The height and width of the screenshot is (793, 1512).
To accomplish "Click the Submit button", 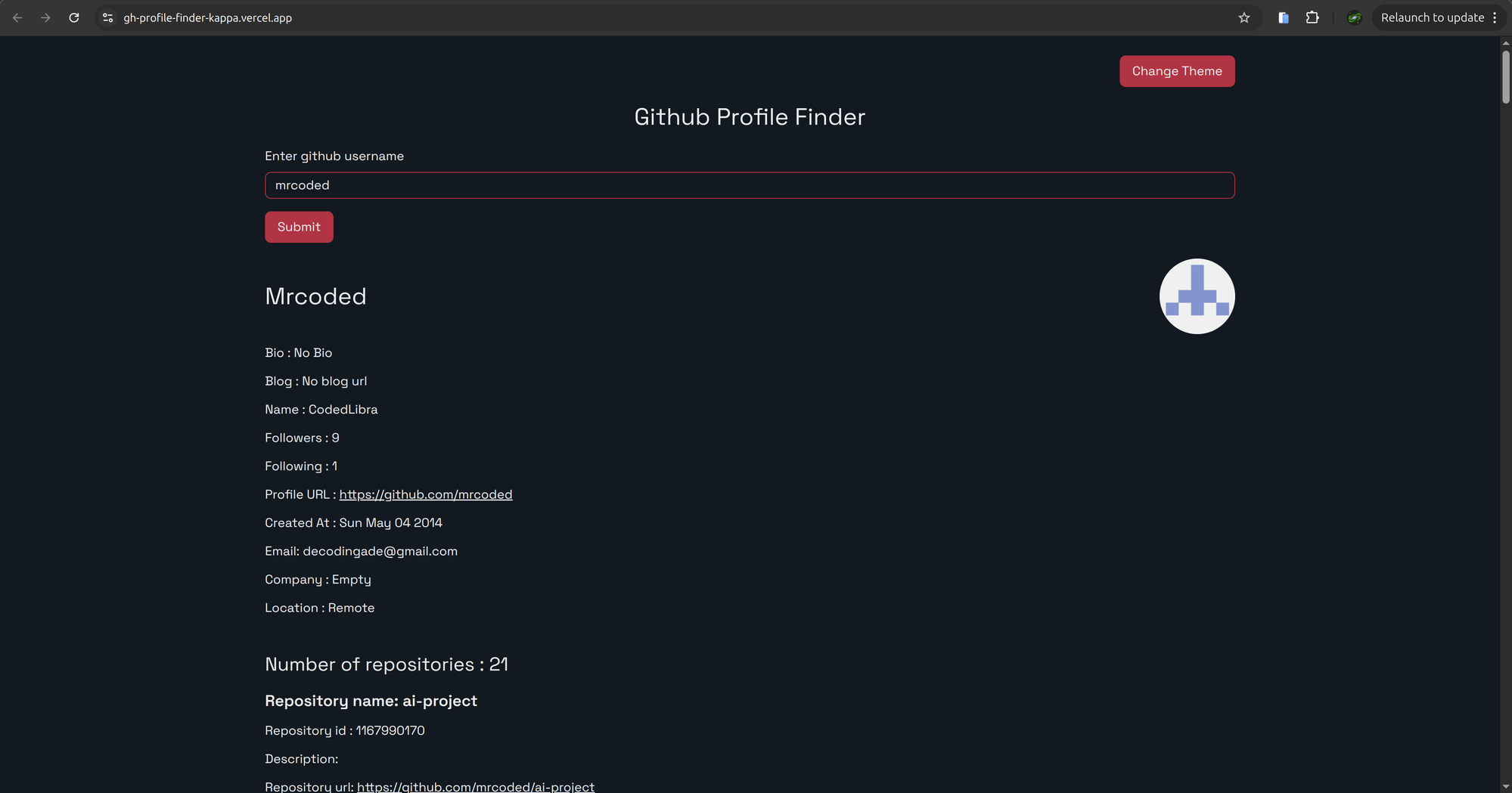I will click(x=299, y=227).
